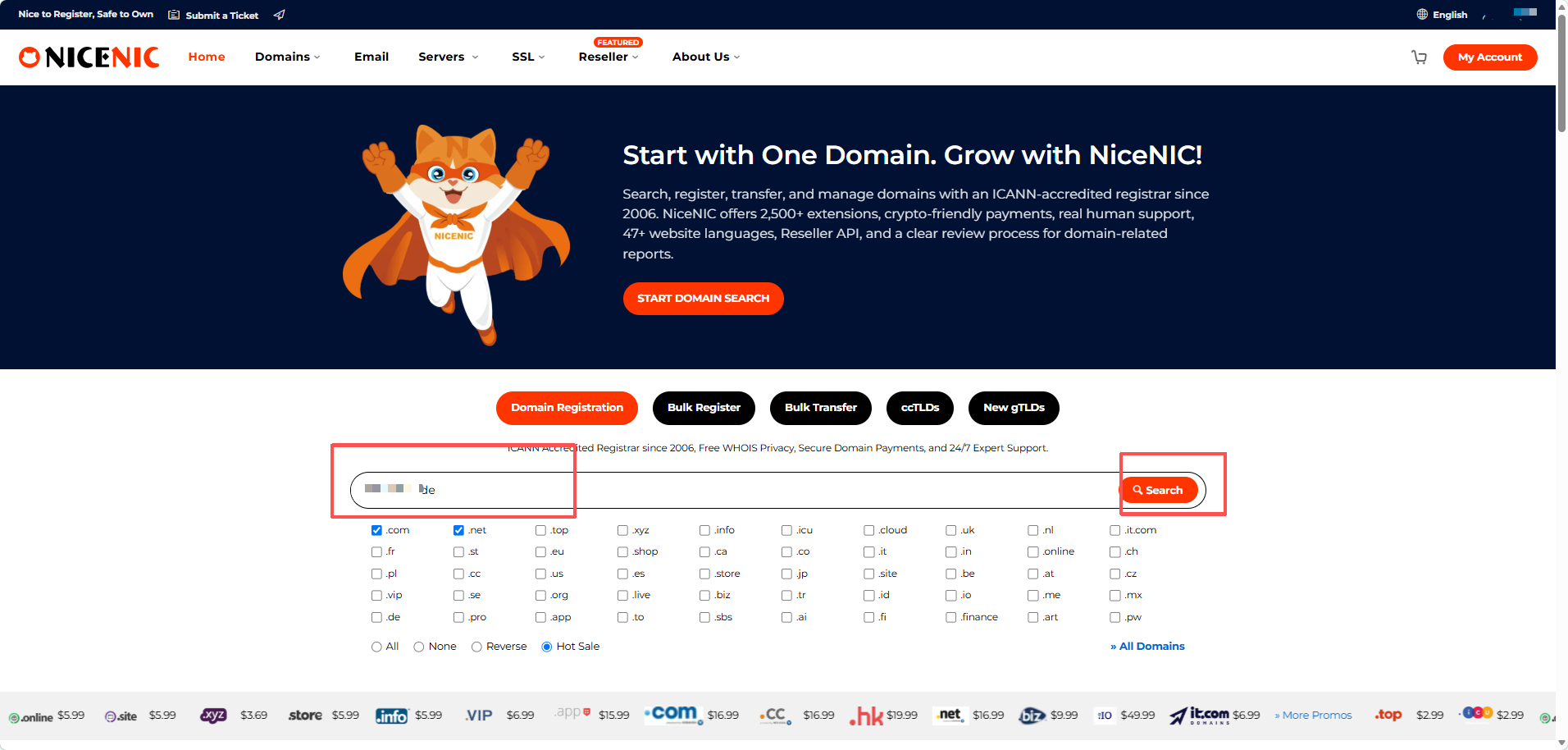Click the .CC promo logo
This screenshot has height=750, width=1568.
pos(775,716)
